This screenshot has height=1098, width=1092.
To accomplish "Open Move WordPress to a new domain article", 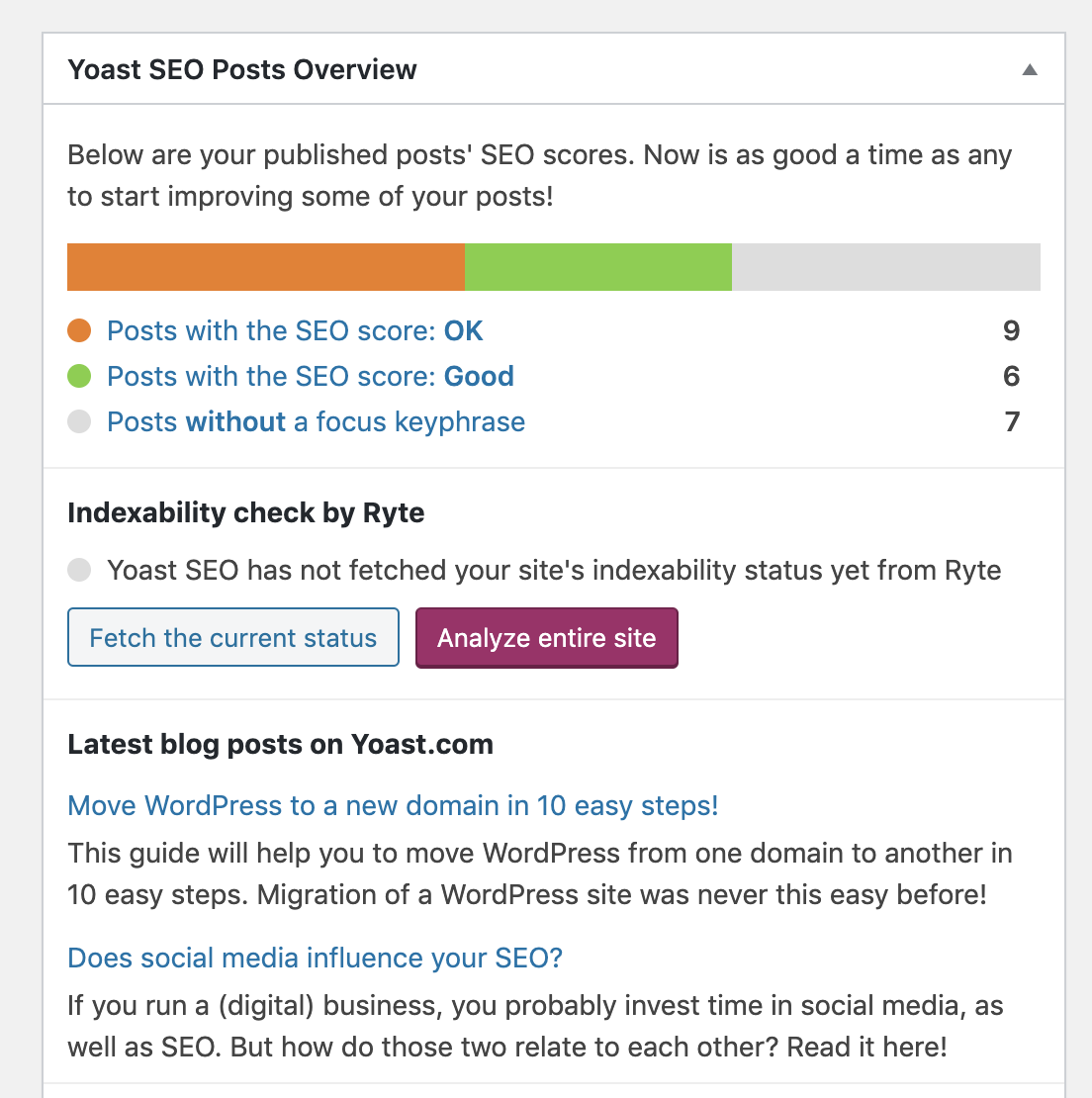I will [x=393, y=806].
